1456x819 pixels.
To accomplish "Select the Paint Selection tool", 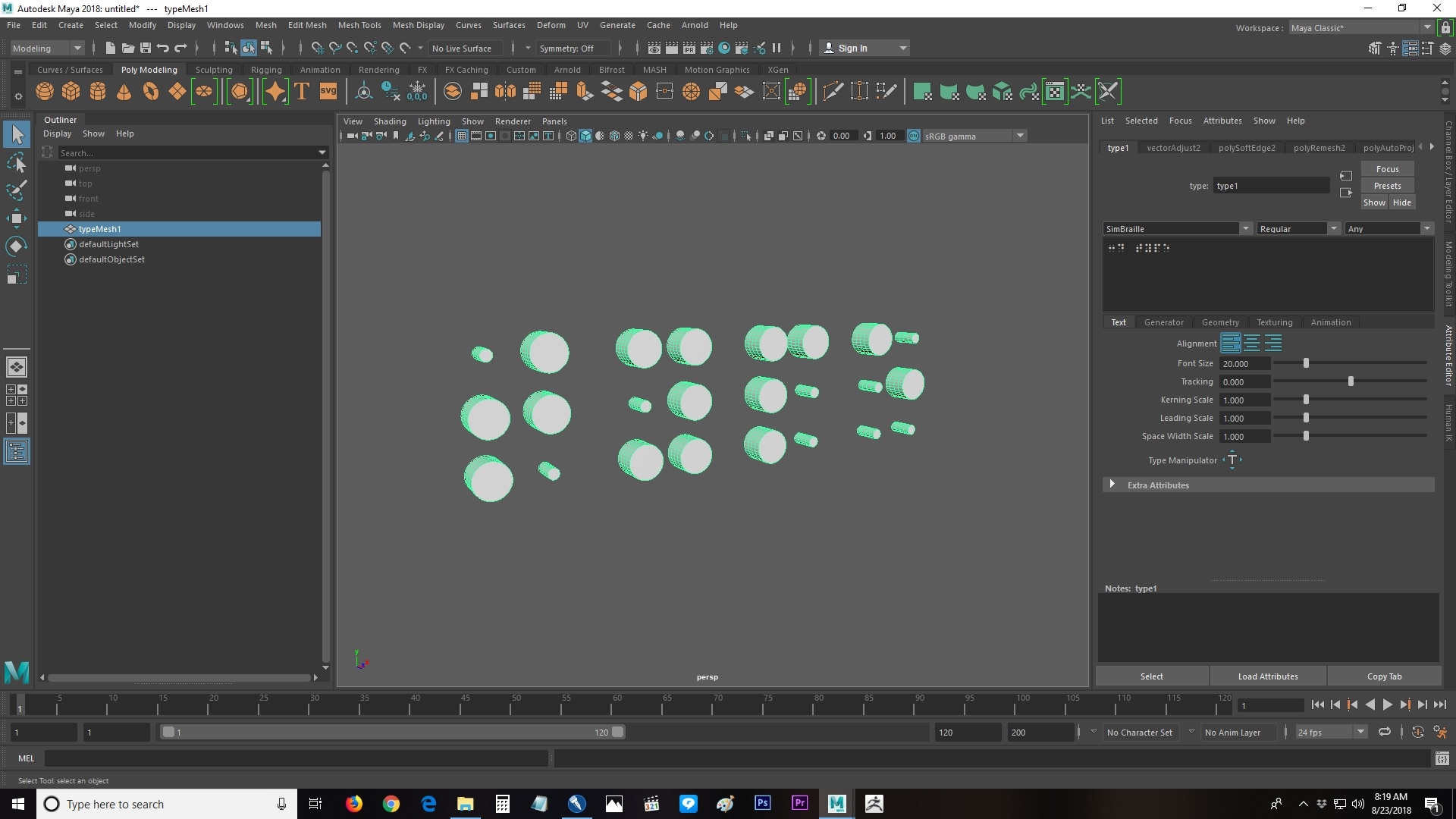I will pyautogui.click(x=17, y=190).
